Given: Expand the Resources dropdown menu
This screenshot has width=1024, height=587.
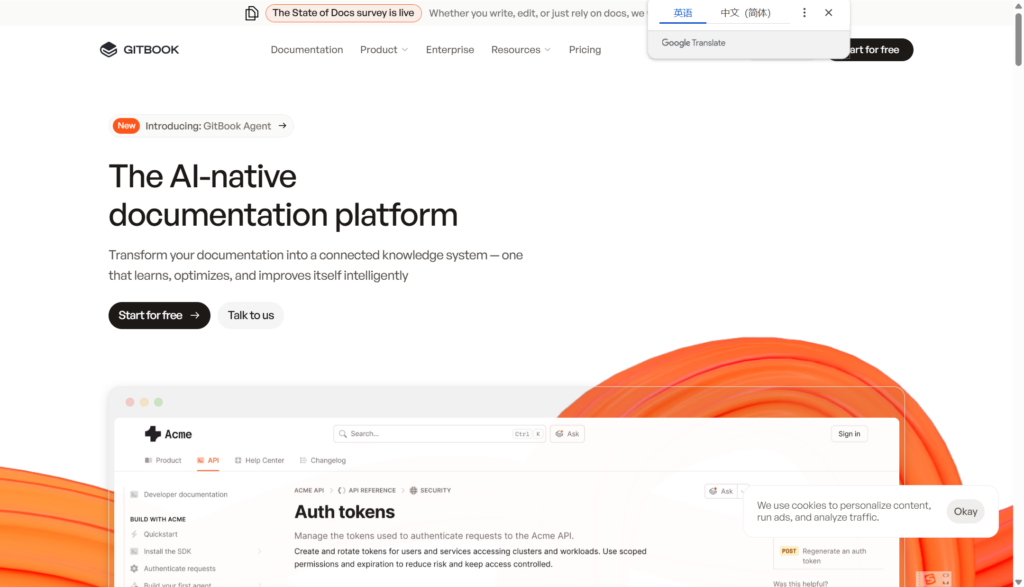Looking at the screenshot, I should pos(520,50).
